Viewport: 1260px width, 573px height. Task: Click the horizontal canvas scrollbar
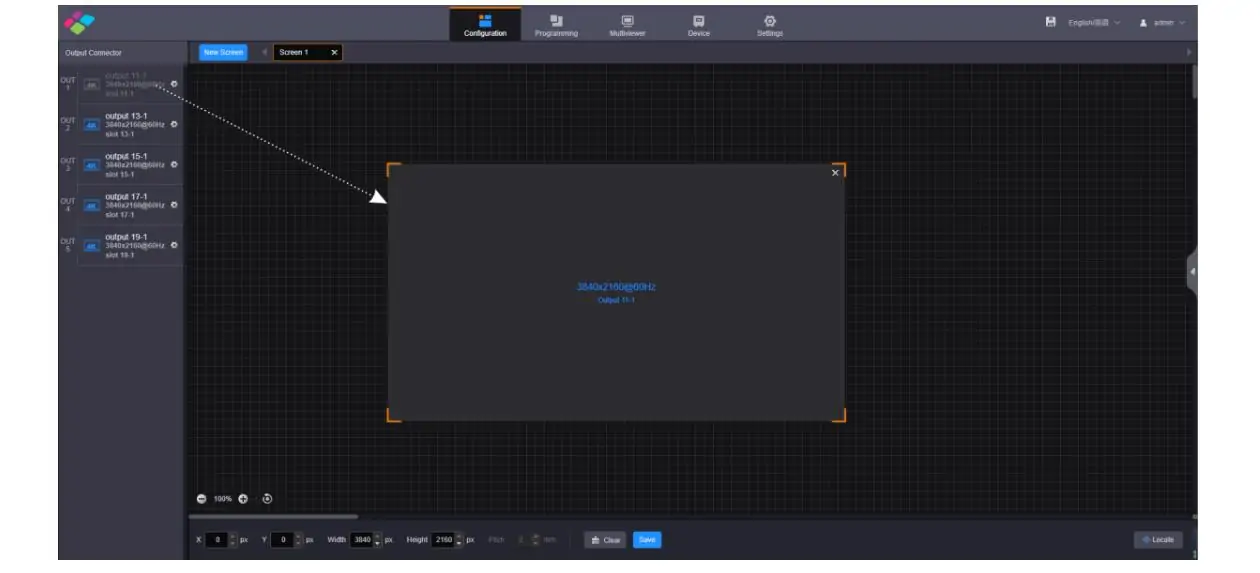273,517
